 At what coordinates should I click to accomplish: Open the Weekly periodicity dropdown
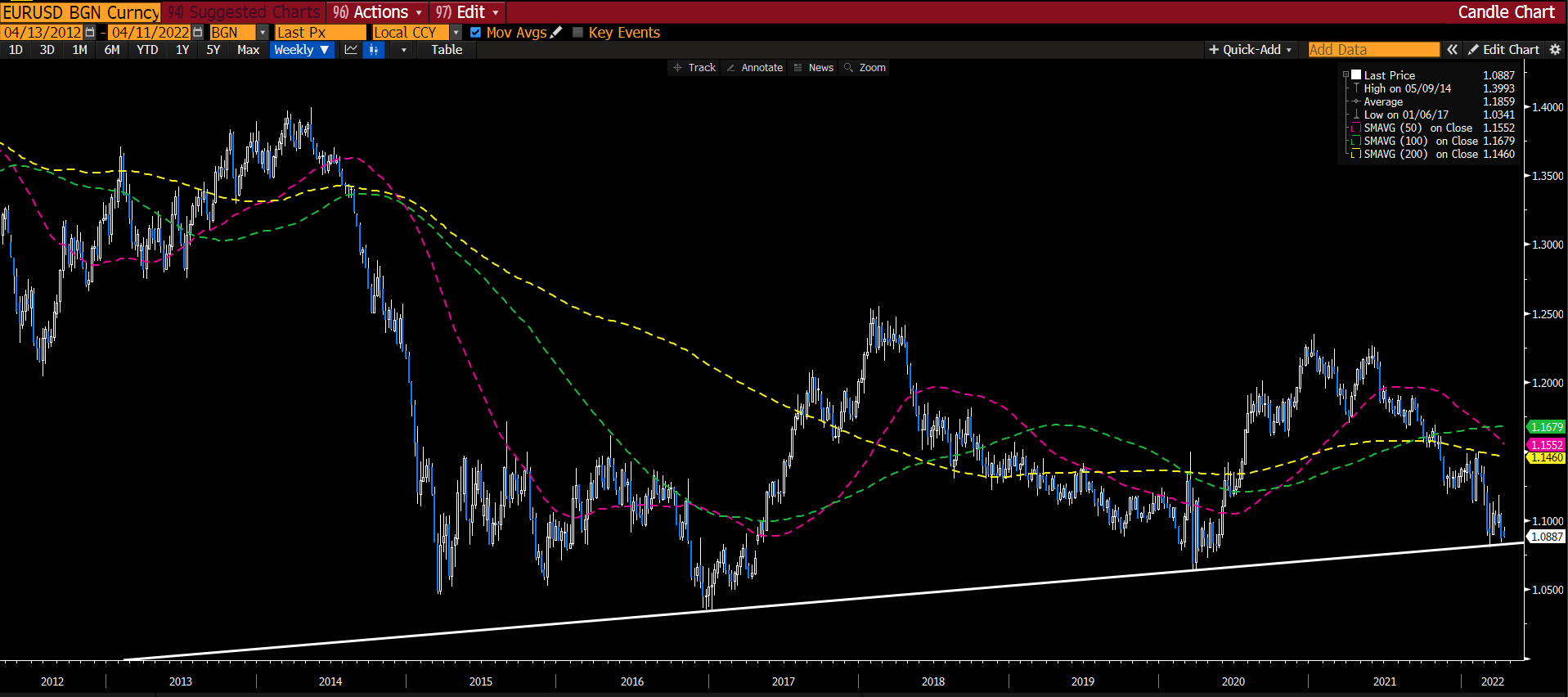(302, 50)
